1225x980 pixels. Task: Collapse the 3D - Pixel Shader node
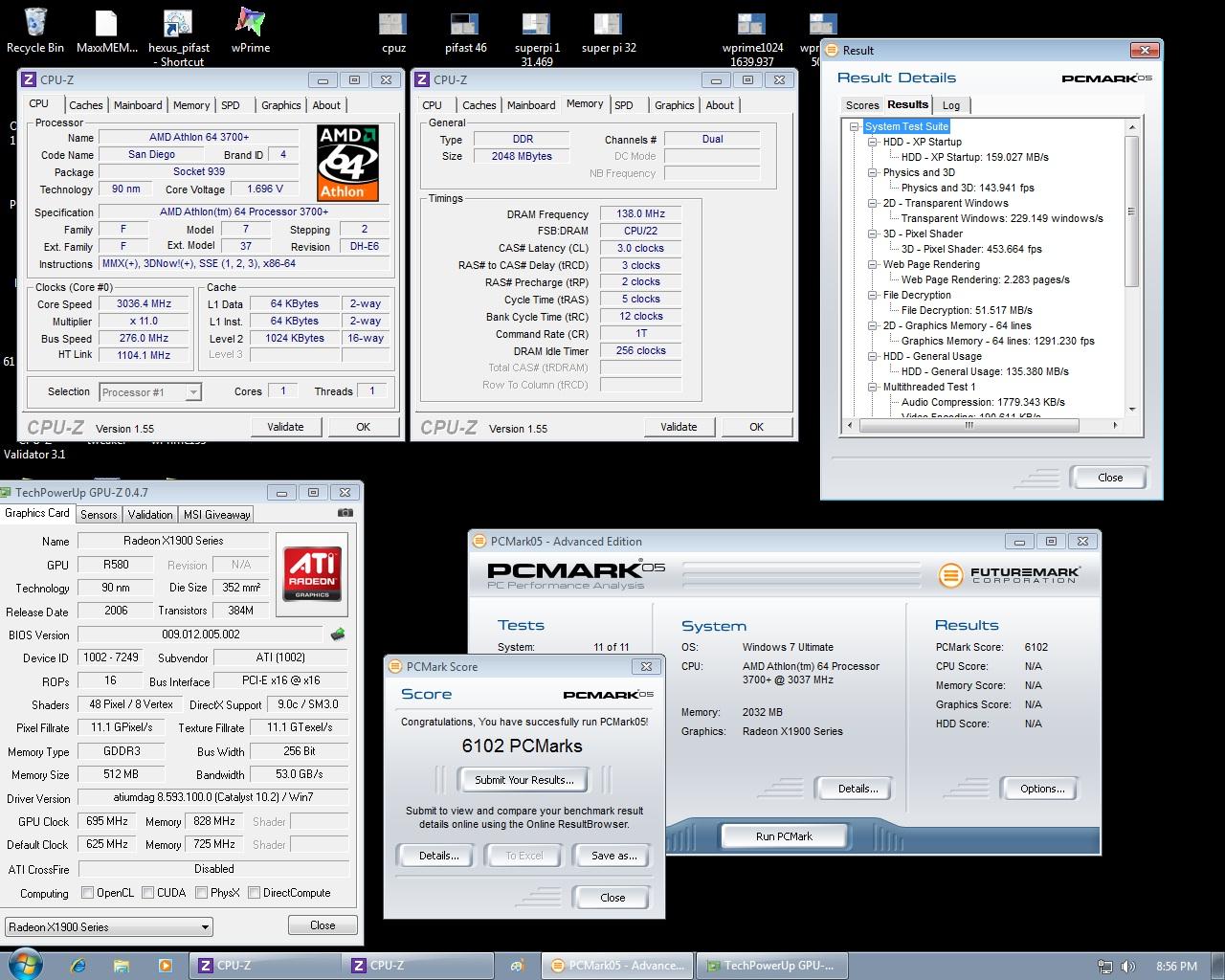873,234
